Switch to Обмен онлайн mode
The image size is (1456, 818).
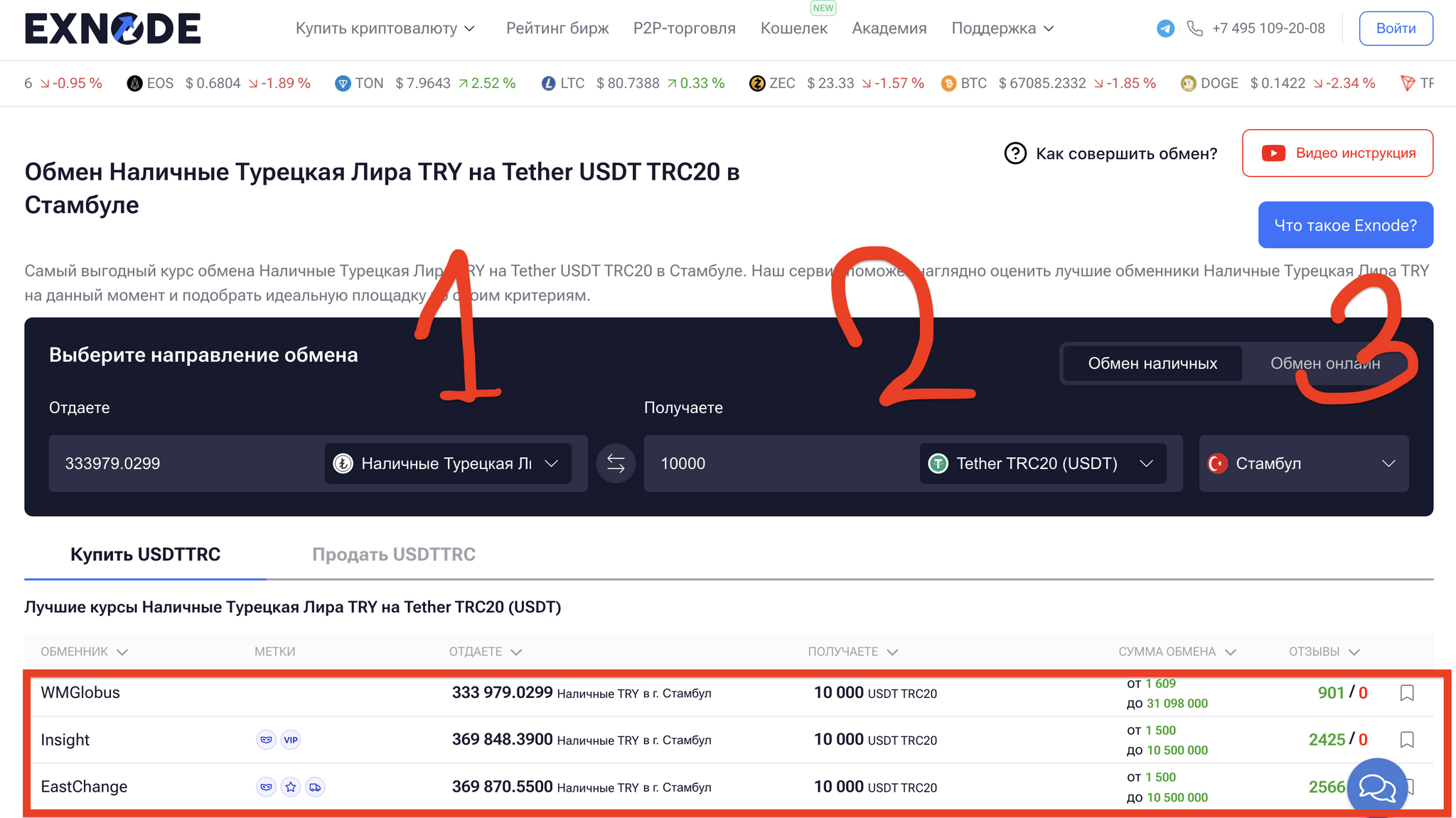1325,364
